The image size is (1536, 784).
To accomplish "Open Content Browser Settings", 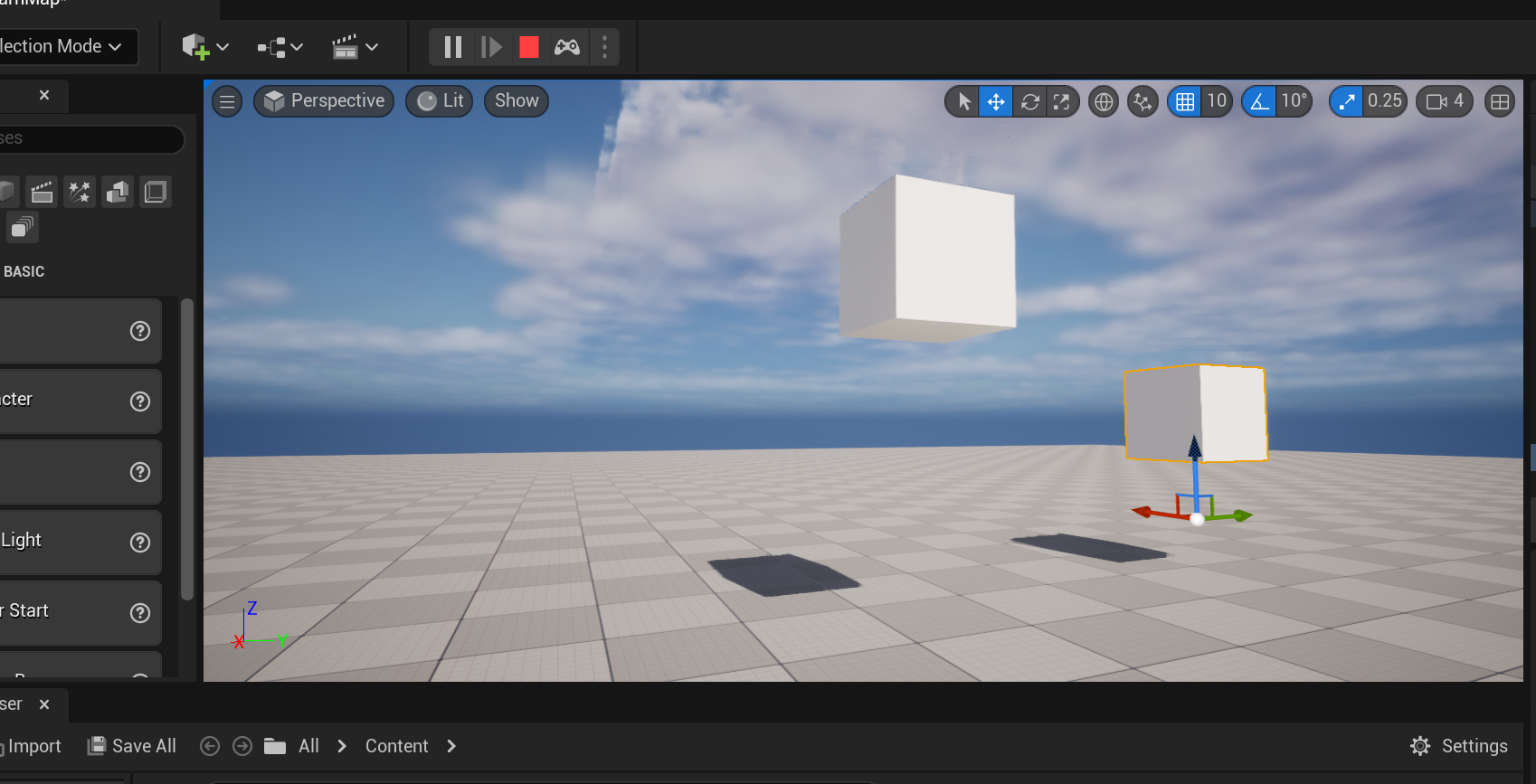I will (x=1459, y=746).
